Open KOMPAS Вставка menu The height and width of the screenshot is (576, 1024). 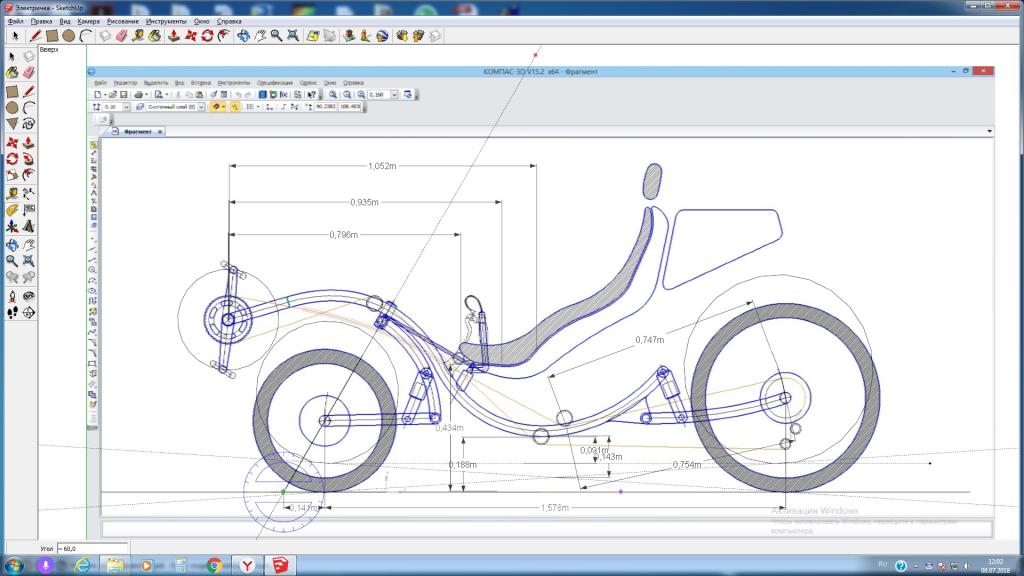200,83
